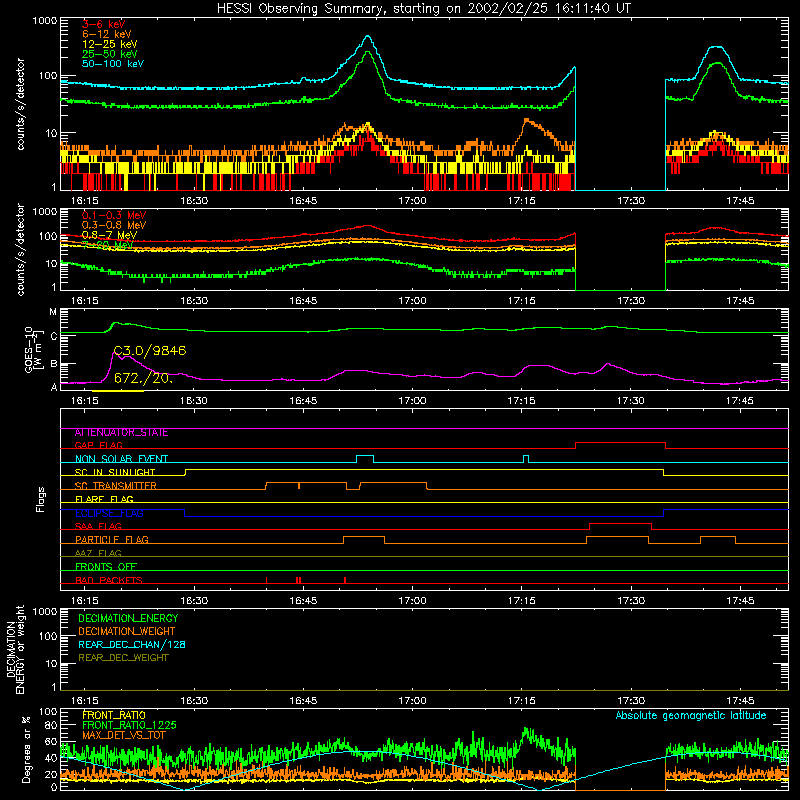The height and width of the screenshot is (800, 800).
Task: Click the 0.3-0.8 MeV legend label
Action: coord(114,225)
